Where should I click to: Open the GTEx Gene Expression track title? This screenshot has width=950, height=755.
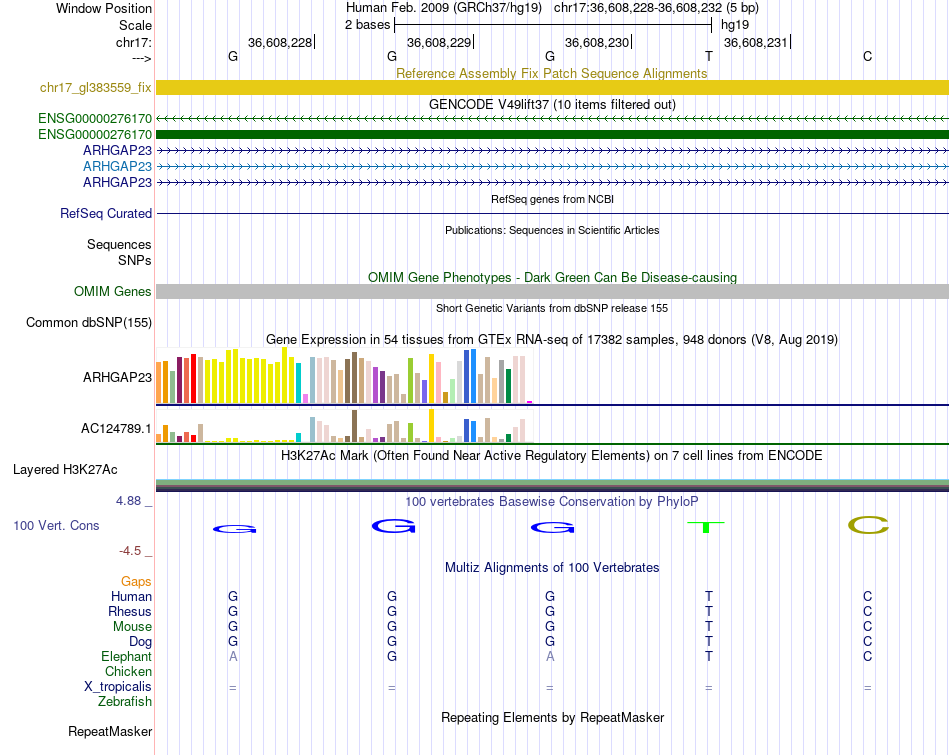tap(552, 339)
